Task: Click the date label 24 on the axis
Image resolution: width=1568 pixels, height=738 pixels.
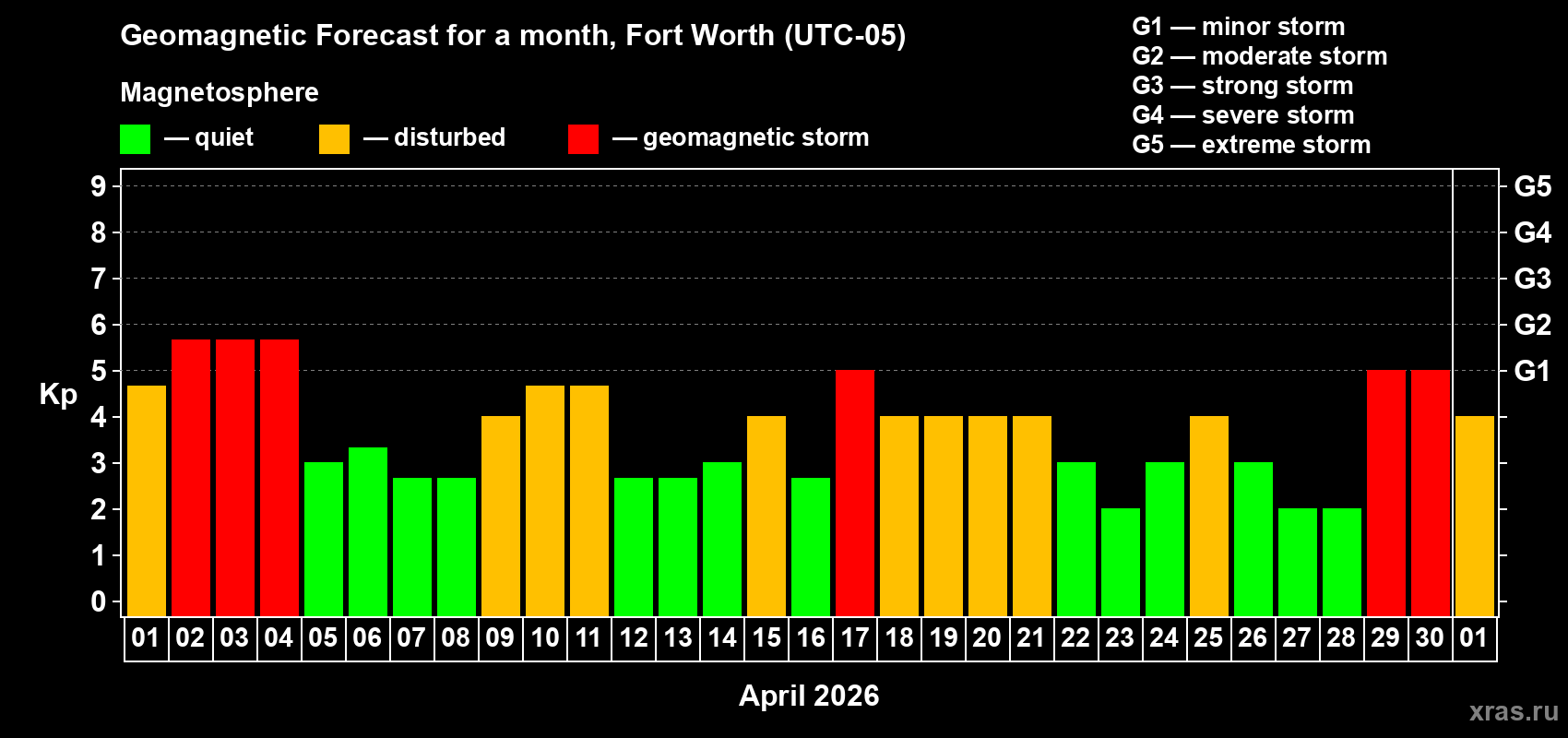Action: pyautogui.click(x=1164, y=638)
